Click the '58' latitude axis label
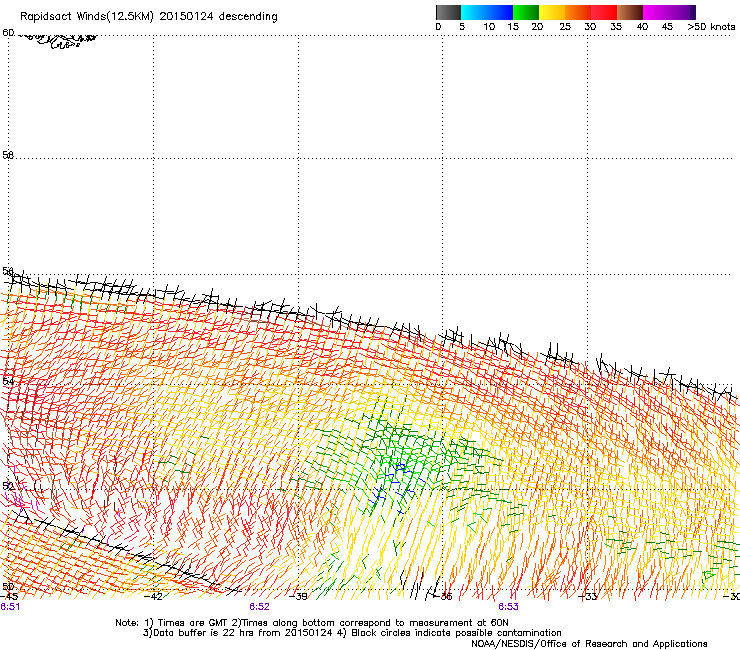This screenshot has height=650, width=740. click(8, 155)
